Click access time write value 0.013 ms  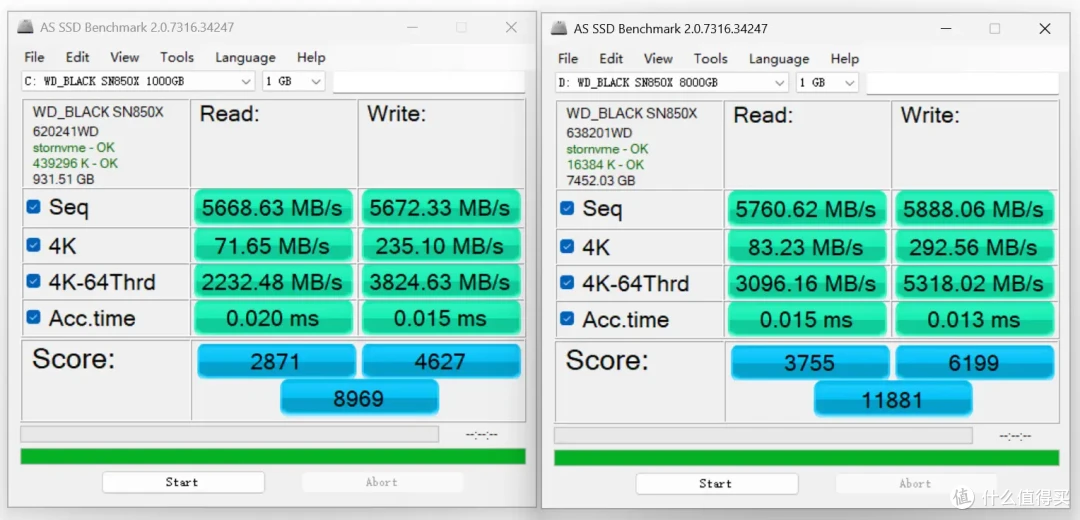[x=975, y=319]
